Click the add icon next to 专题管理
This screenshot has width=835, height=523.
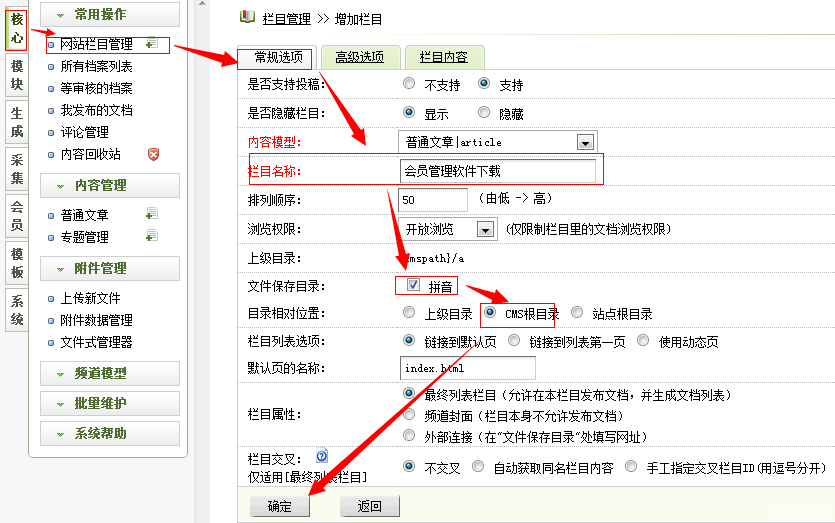point(151,236)
